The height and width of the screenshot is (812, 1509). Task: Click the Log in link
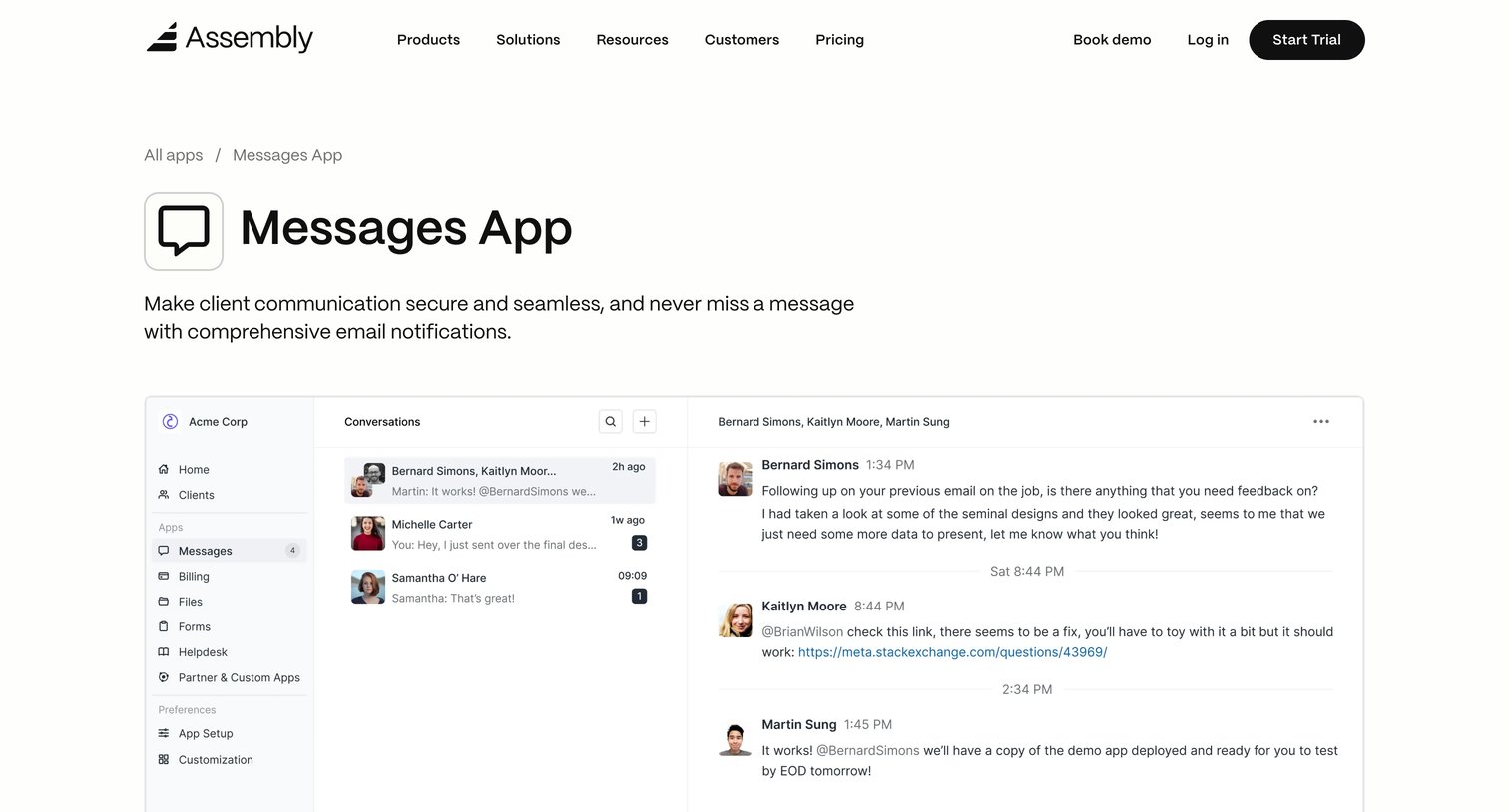(x=1208, y=40)
